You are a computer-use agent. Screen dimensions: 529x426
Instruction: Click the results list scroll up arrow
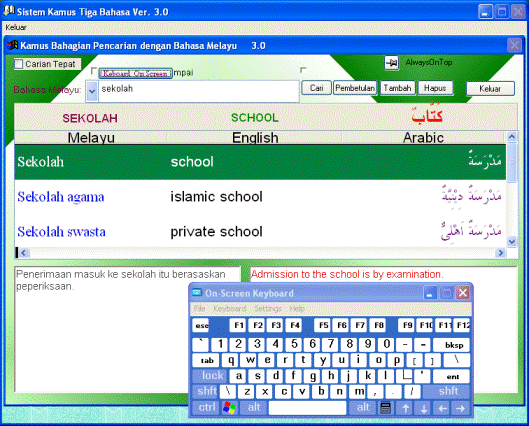(x=512, y=137)
